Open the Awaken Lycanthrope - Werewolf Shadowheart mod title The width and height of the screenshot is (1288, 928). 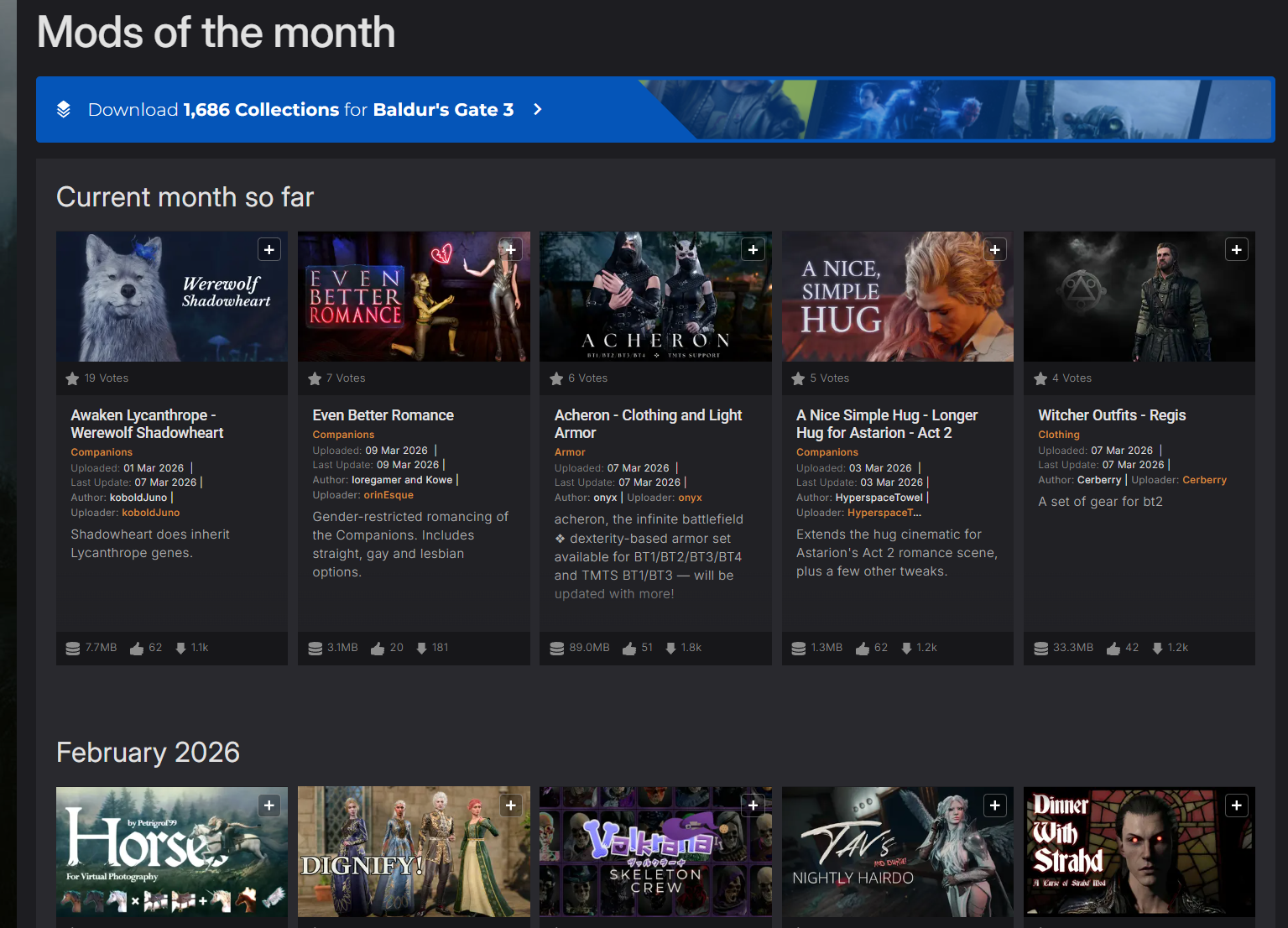tap(147, 424)
